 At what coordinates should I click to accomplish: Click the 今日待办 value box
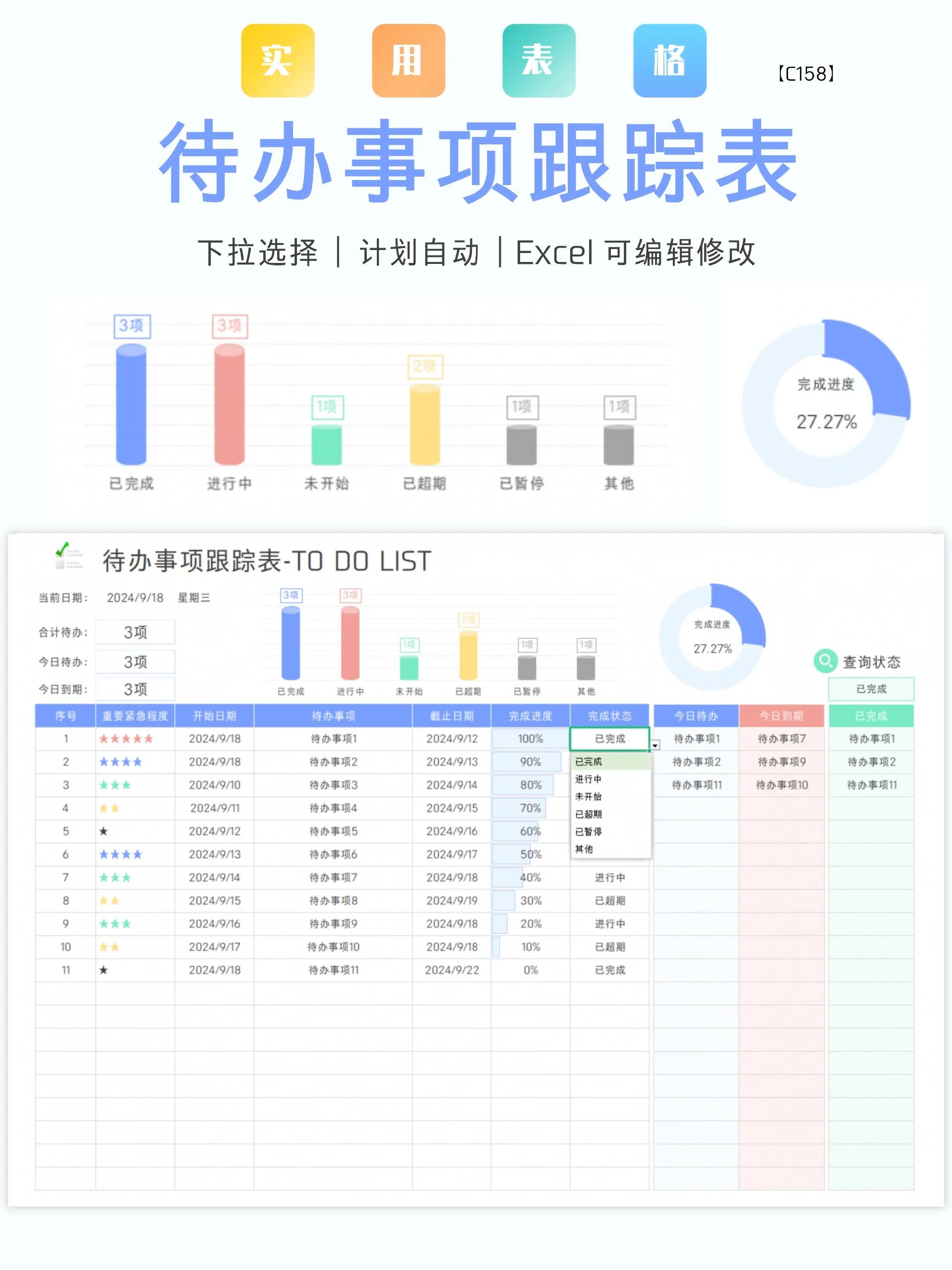coord(135,662)
